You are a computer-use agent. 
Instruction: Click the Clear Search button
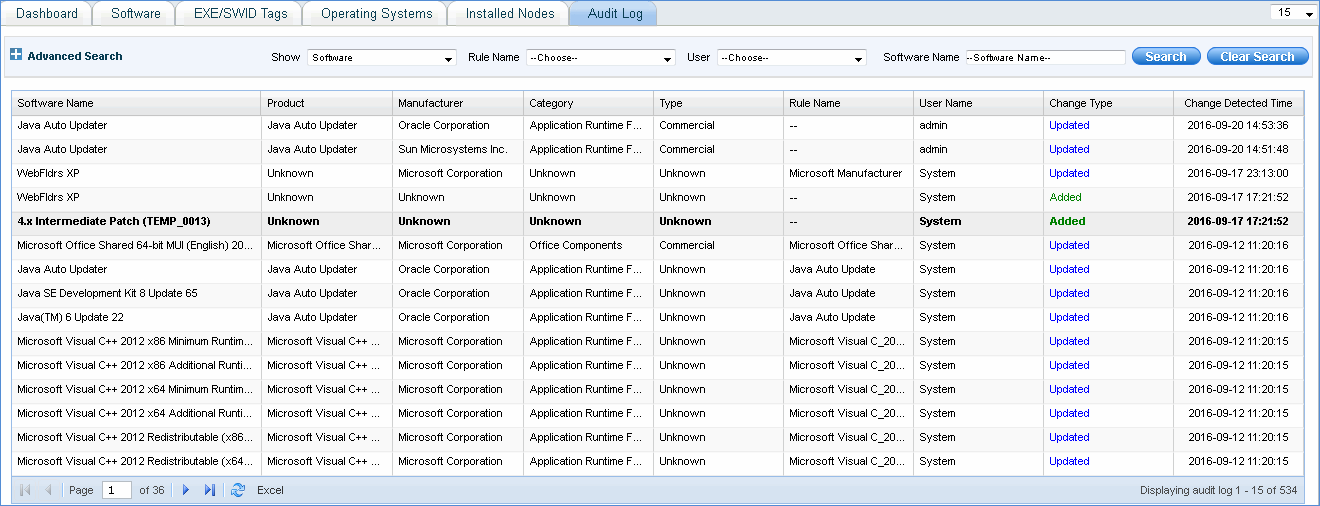(x=1257, y=57)
